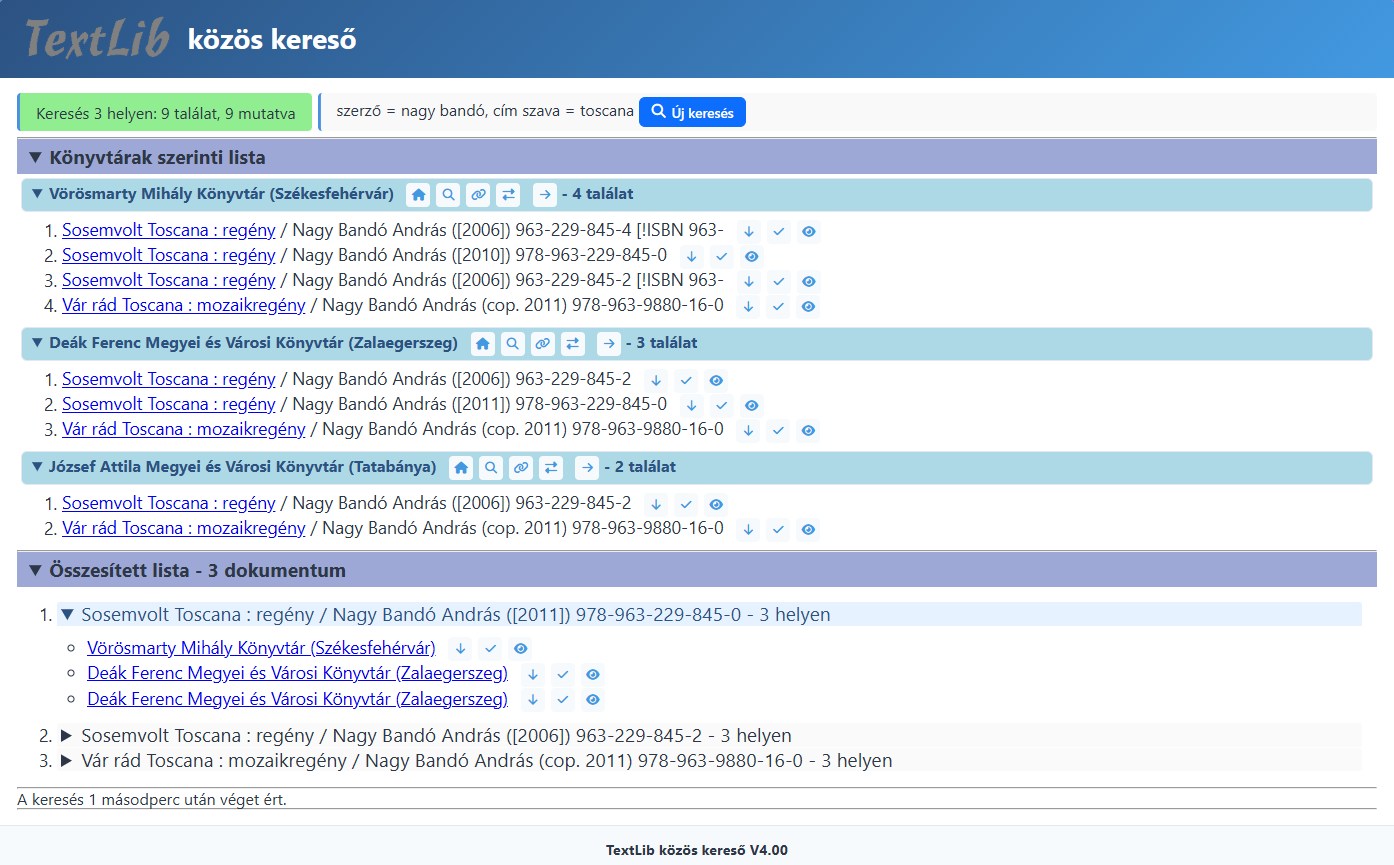
Task: Open Vörösmarty Mihály Könyvtár link in aggregated list
Action: [261, 648]
